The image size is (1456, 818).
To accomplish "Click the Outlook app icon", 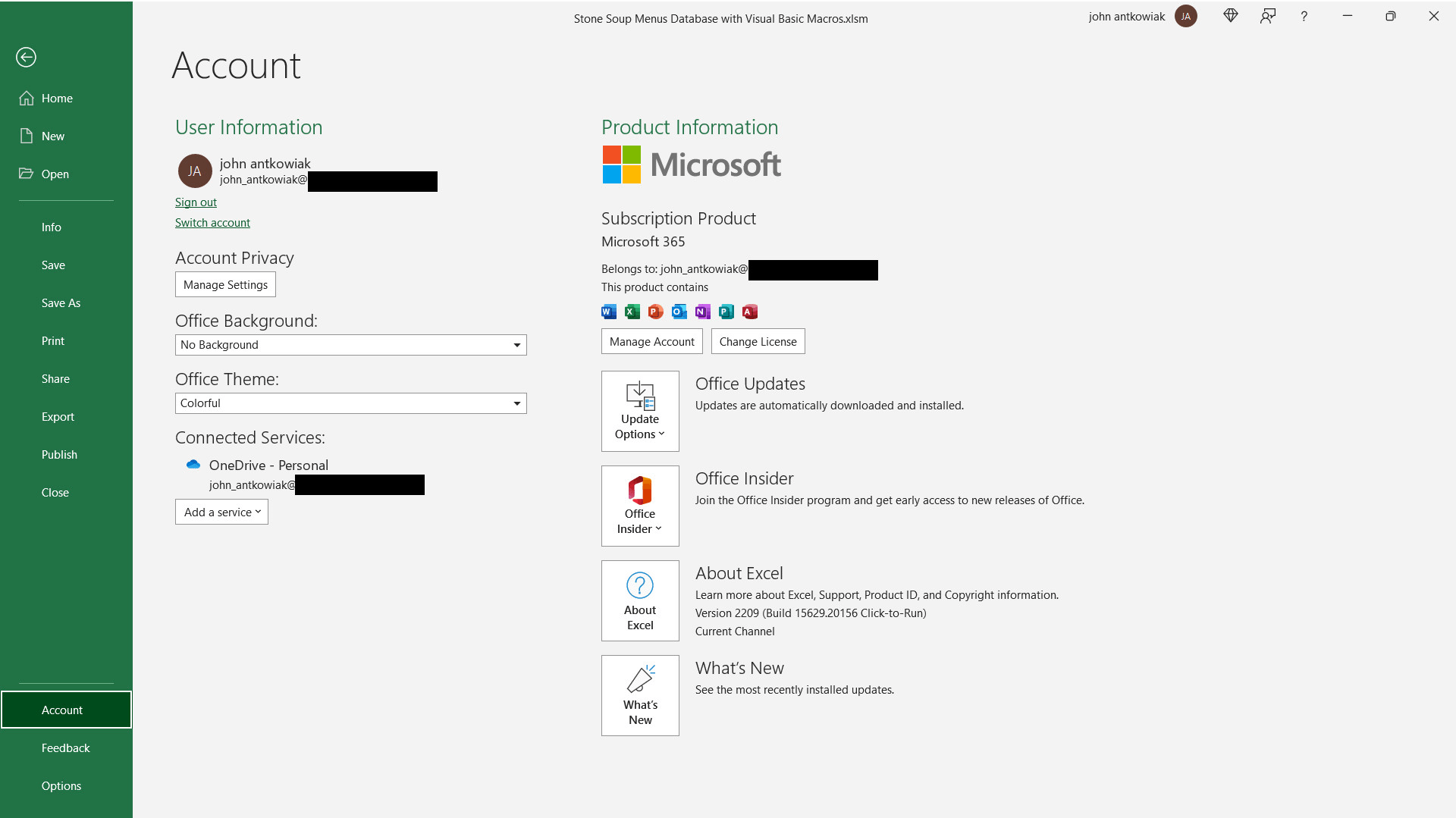I will click(x=679, y=312).
